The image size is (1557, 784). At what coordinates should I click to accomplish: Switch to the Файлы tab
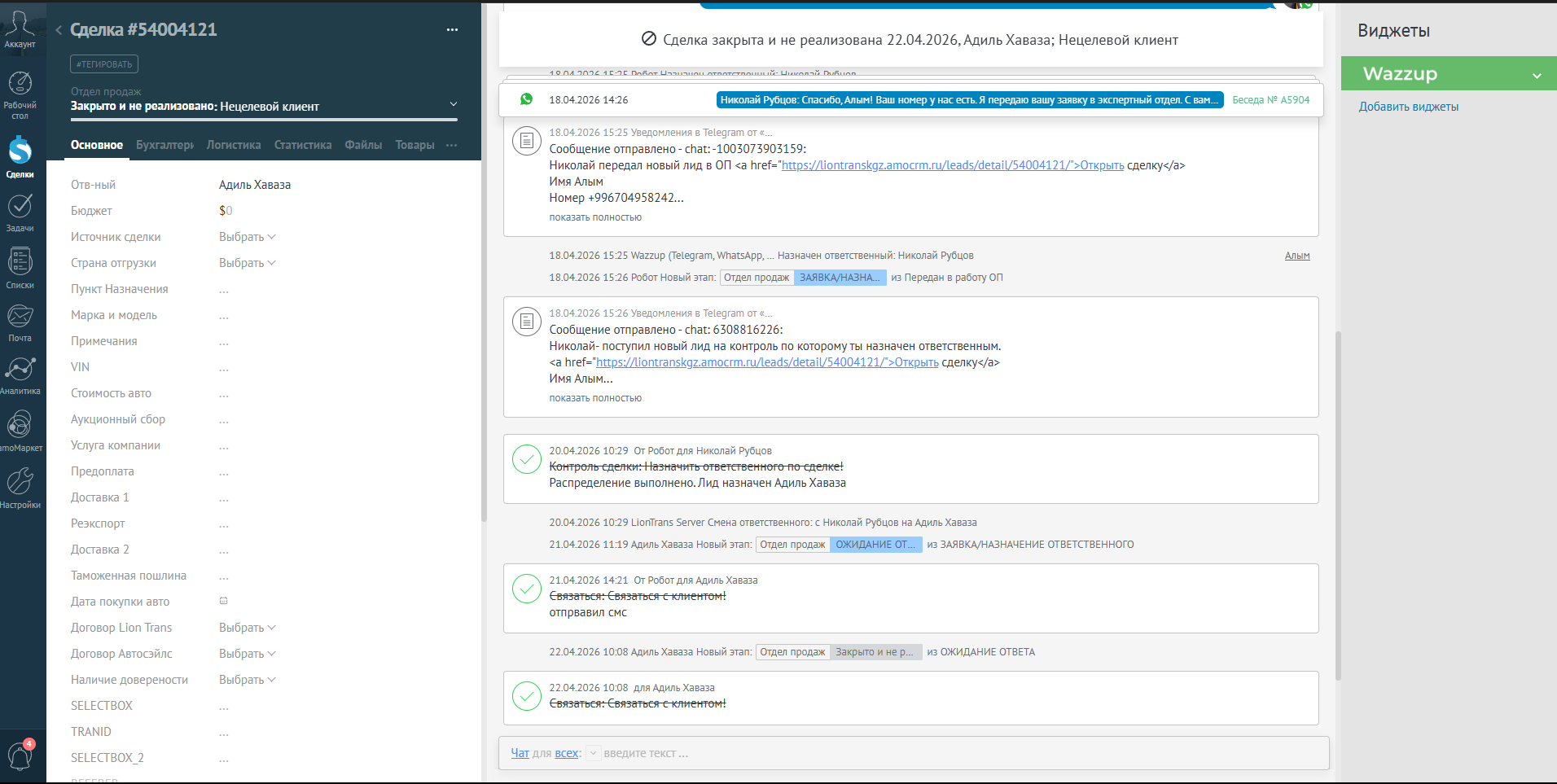coord(363,145)
